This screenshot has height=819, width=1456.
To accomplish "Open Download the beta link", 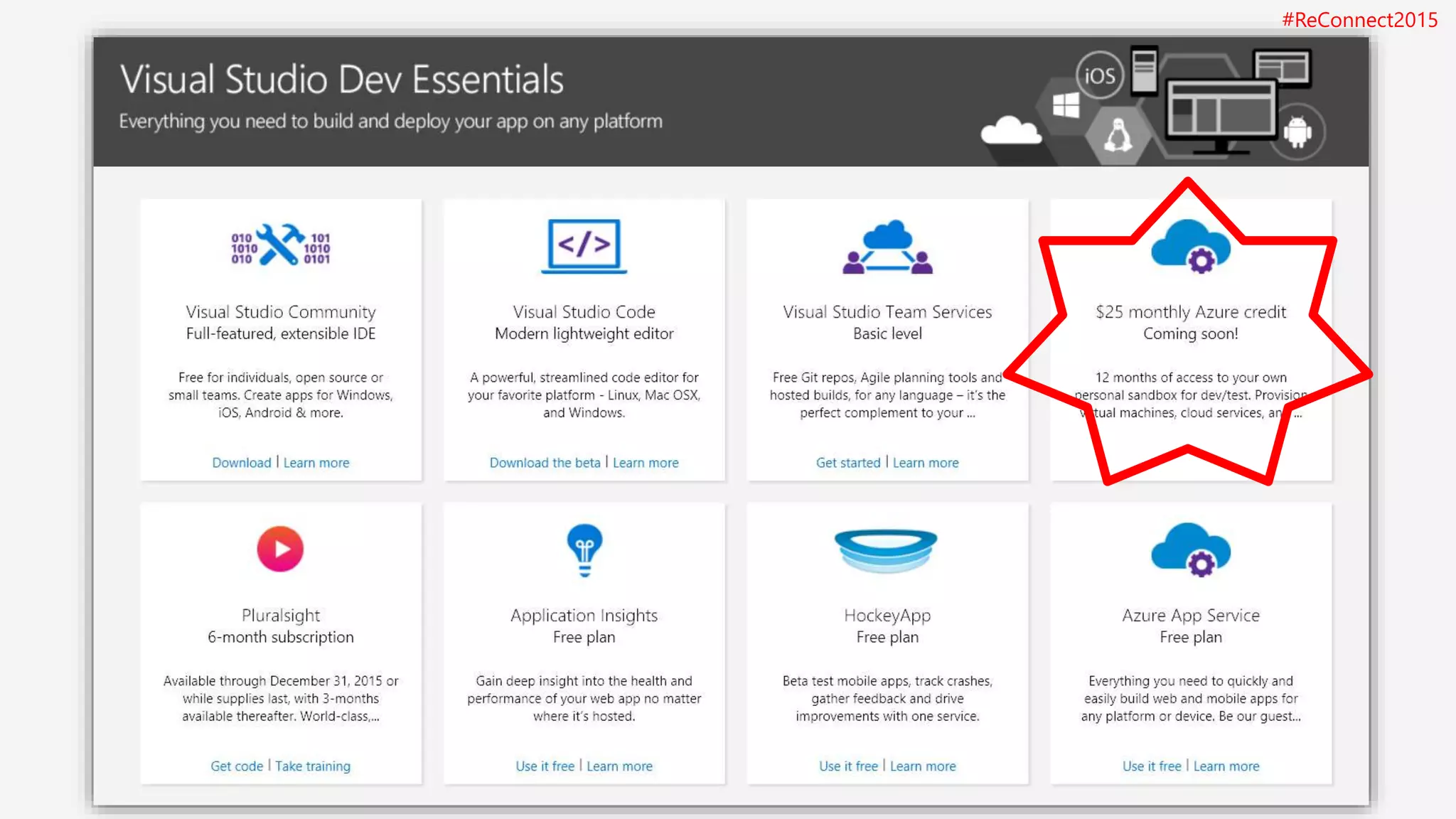I will click(x=545, y=463).
